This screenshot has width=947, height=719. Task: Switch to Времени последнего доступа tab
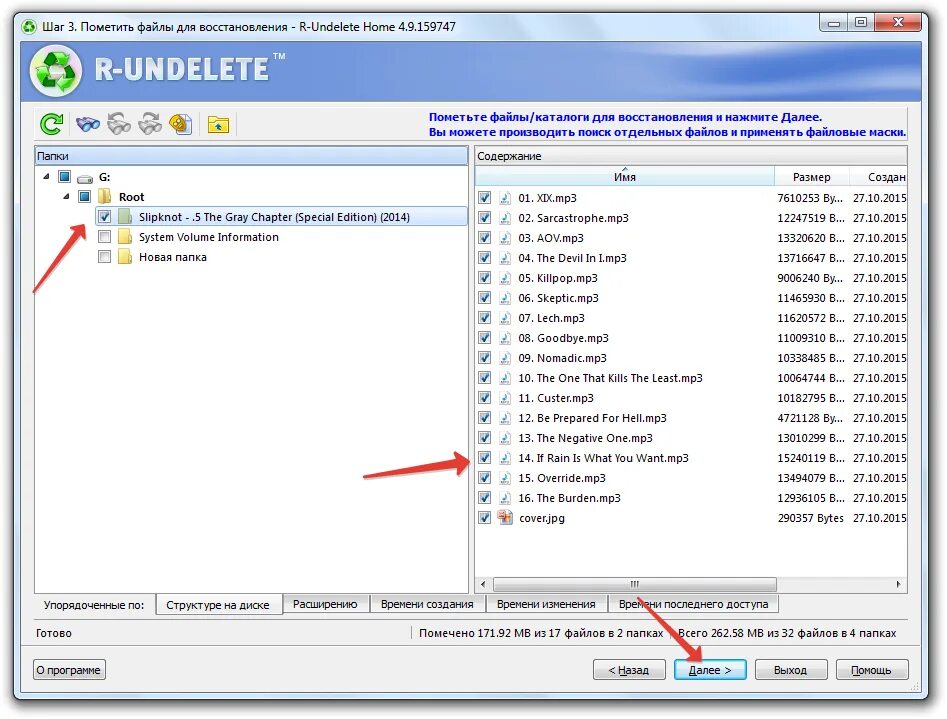tap(693, 604)
